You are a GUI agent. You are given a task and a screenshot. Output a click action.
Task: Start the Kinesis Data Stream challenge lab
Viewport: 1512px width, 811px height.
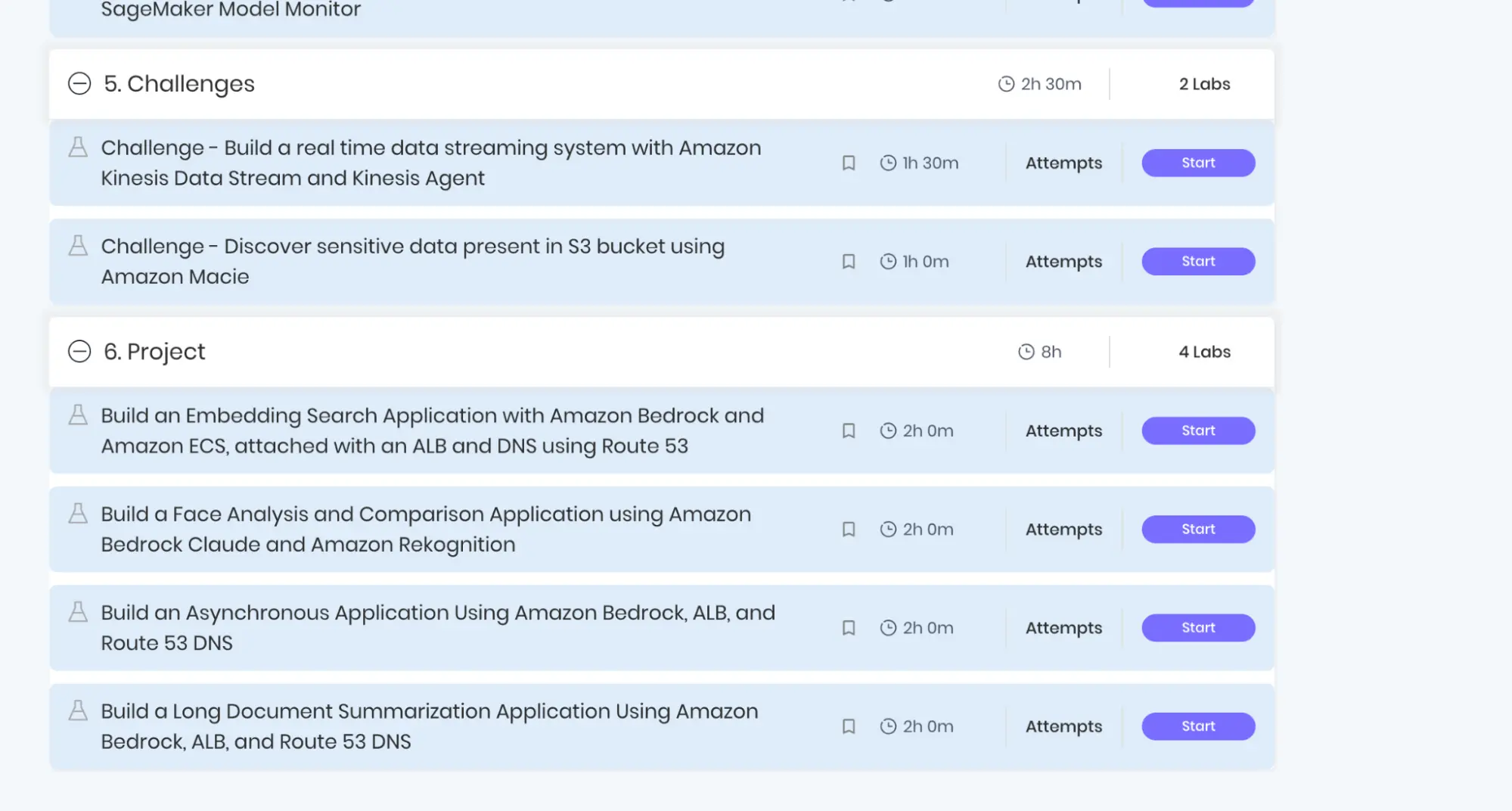[x=1198, y=163]
